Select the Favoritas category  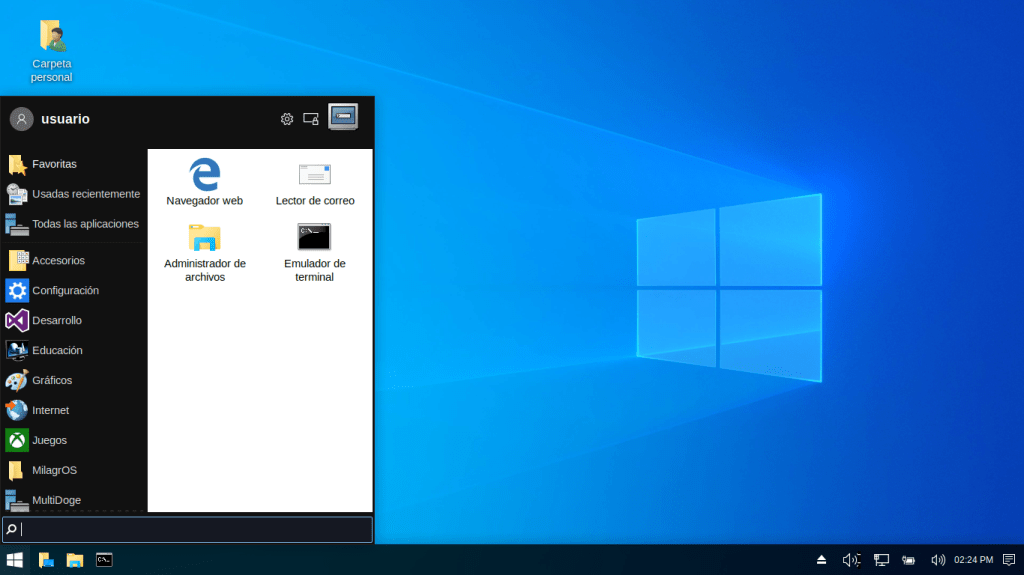coord(54,164)
